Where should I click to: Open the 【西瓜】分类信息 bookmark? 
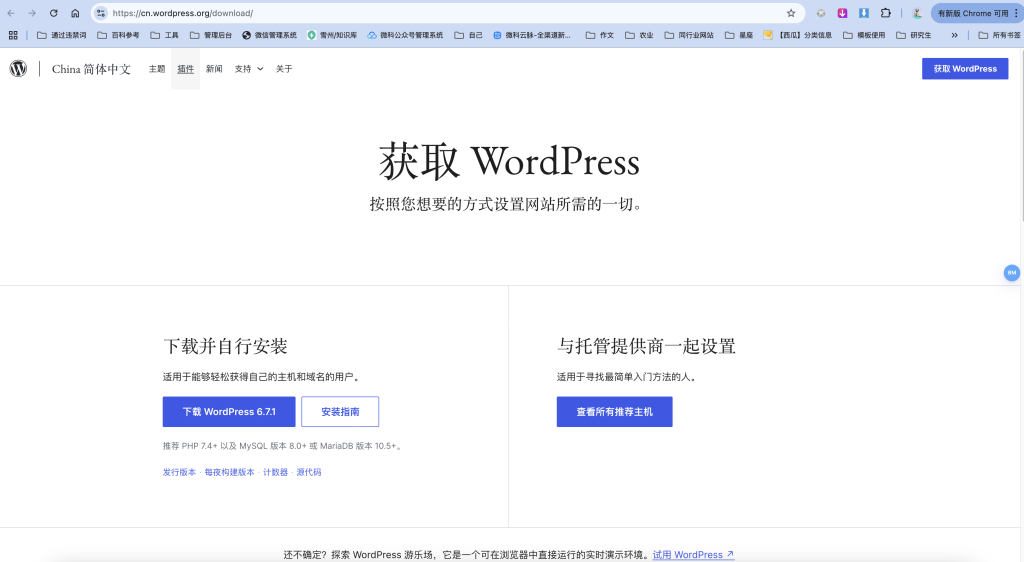(797, 35)
